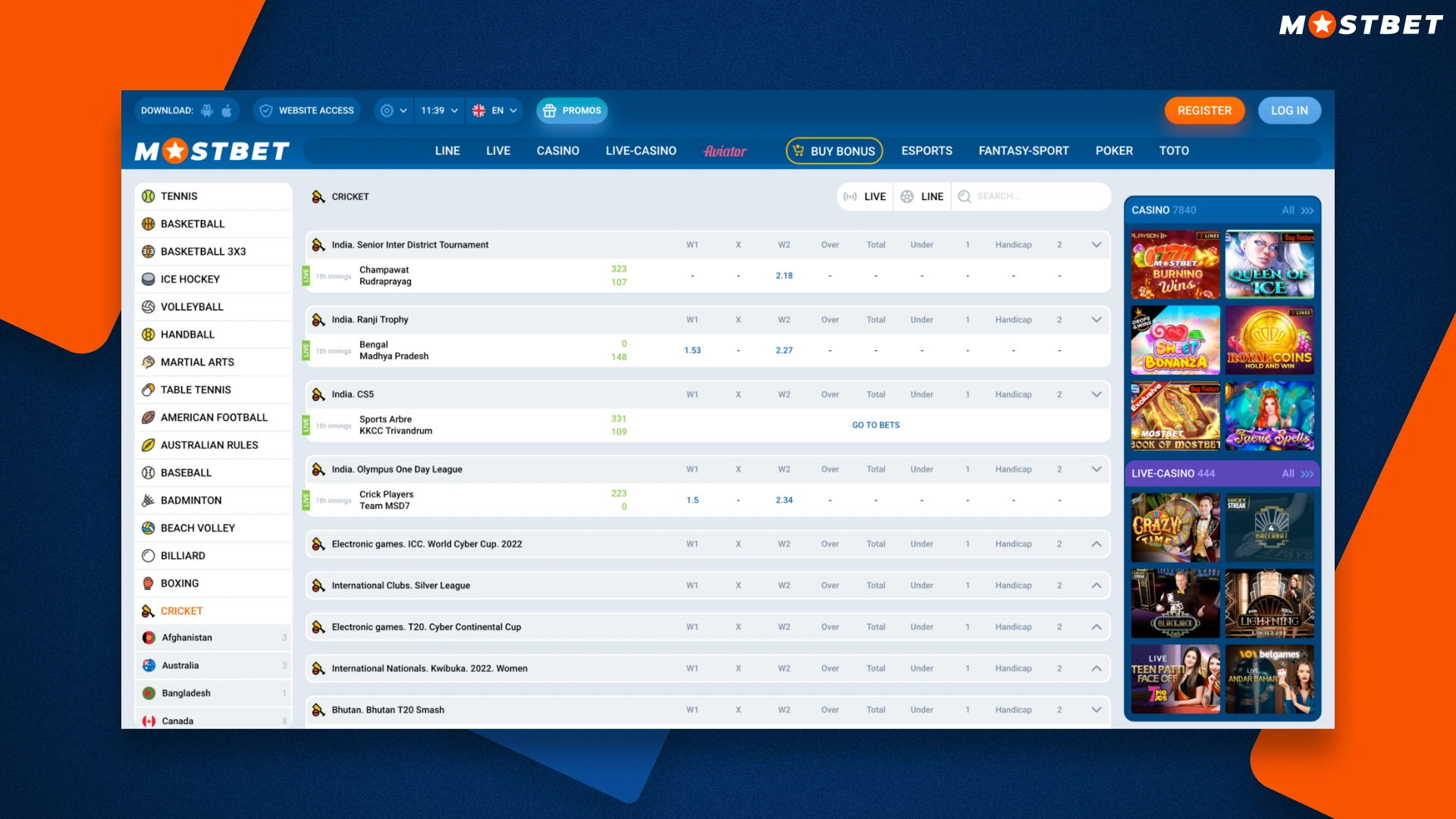Viewport: 1456px width, 819px height.
Task: Open the Crazy Time live casino thumbnail
Action: point(1175,528)
